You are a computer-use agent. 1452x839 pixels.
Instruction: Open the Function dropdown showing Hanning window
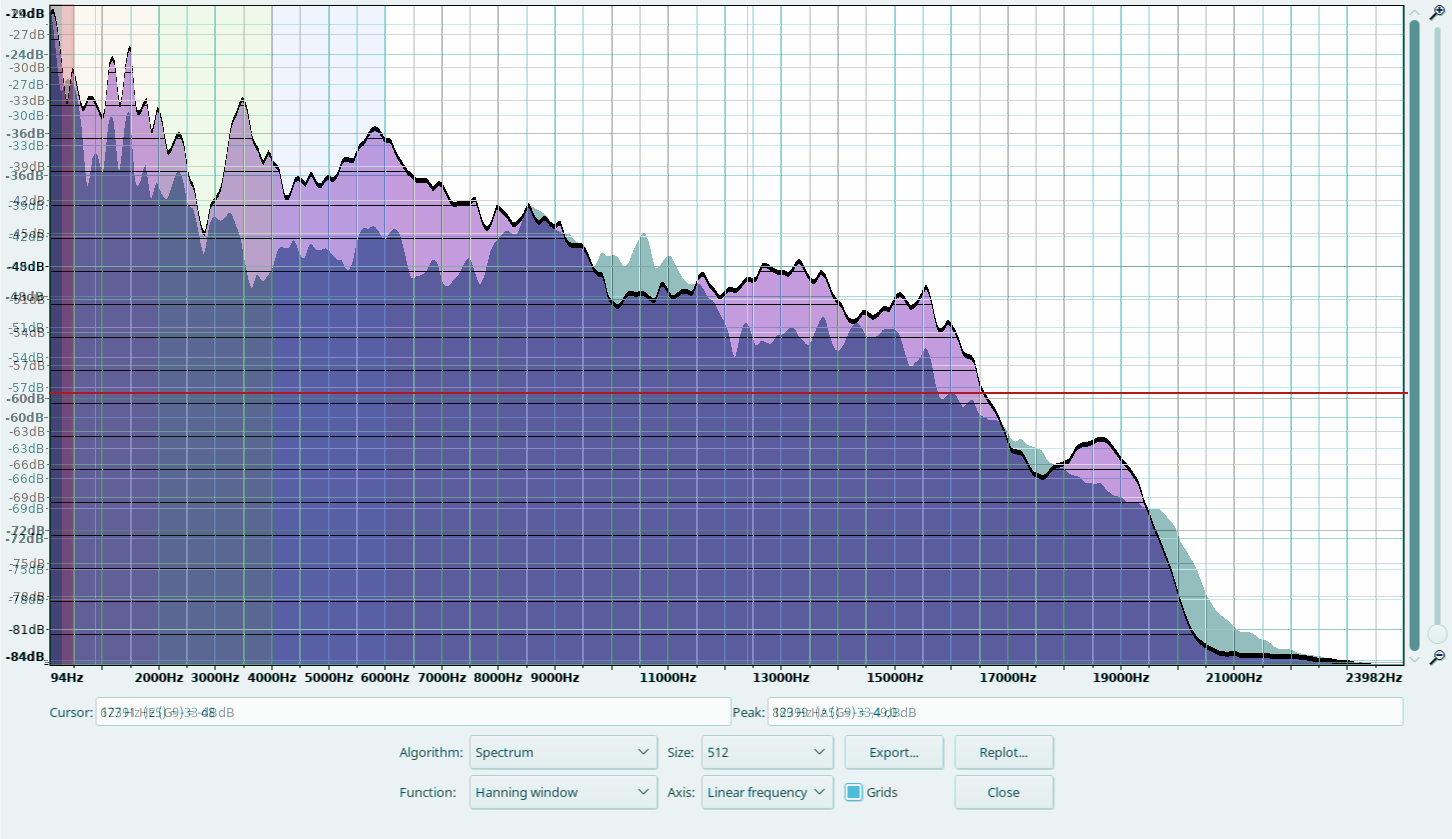point(563,792)
